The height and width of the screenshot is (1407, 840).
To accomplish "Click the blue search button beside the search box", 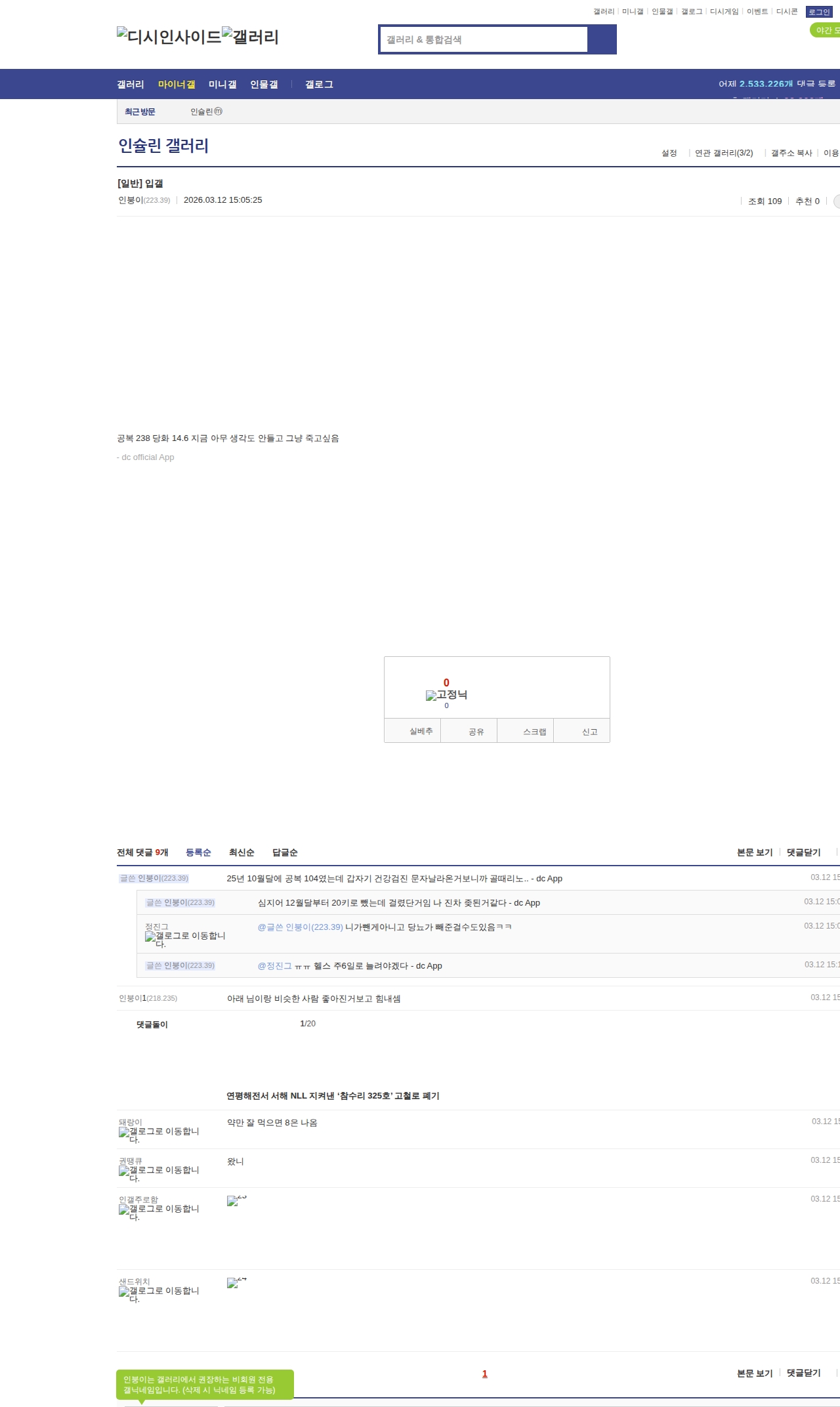I will tap(602, 39).
